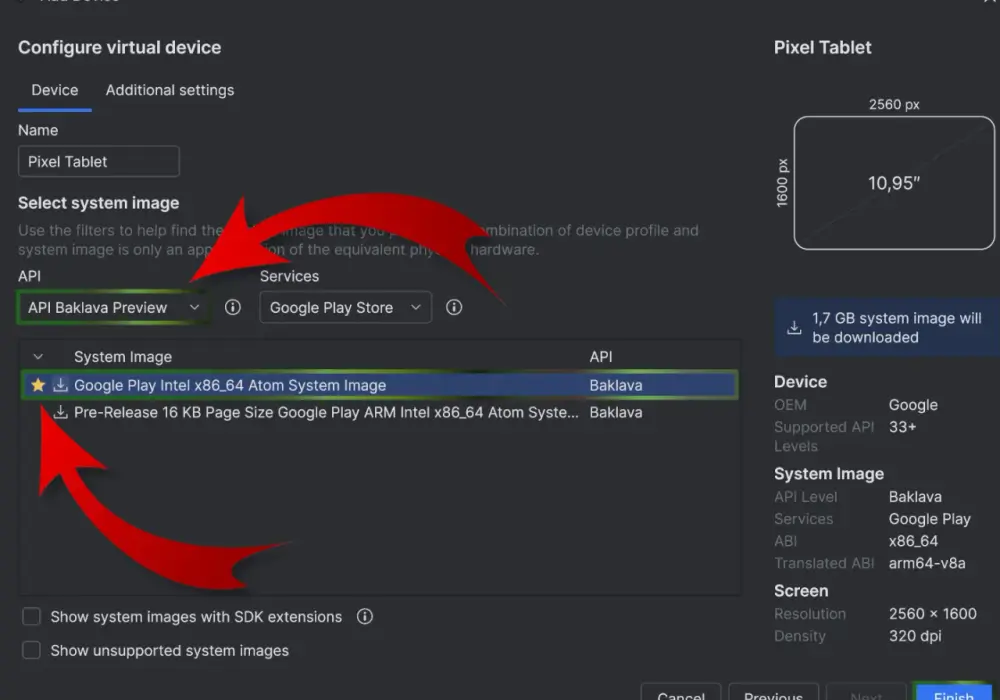Screen dimensions: 1000x700
Task: Click the Supported API Levels value 33+
Action: pyautogui.click(x=902, y=427)
